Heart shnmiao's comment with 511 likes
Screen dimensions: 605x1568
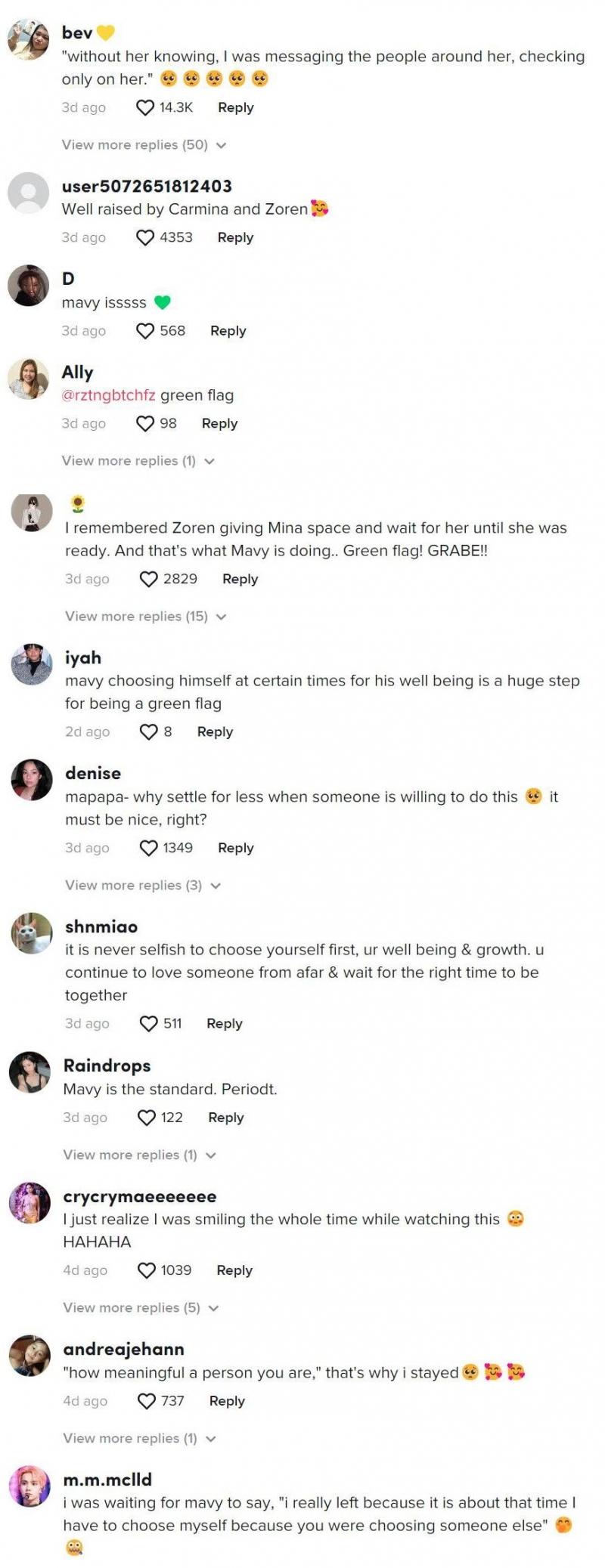coord(149,1023)
